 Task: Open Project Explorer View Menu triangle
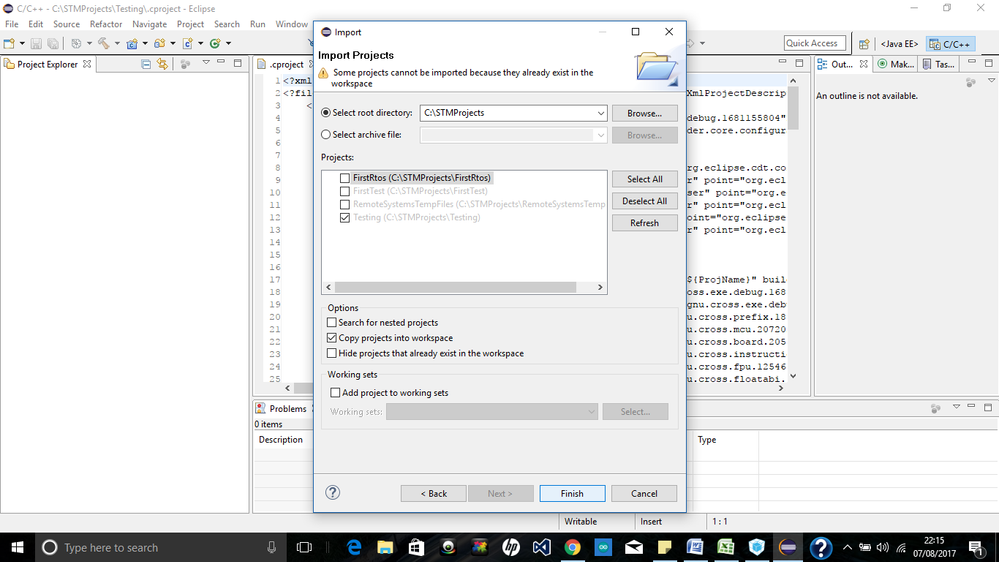pos(206,62)
